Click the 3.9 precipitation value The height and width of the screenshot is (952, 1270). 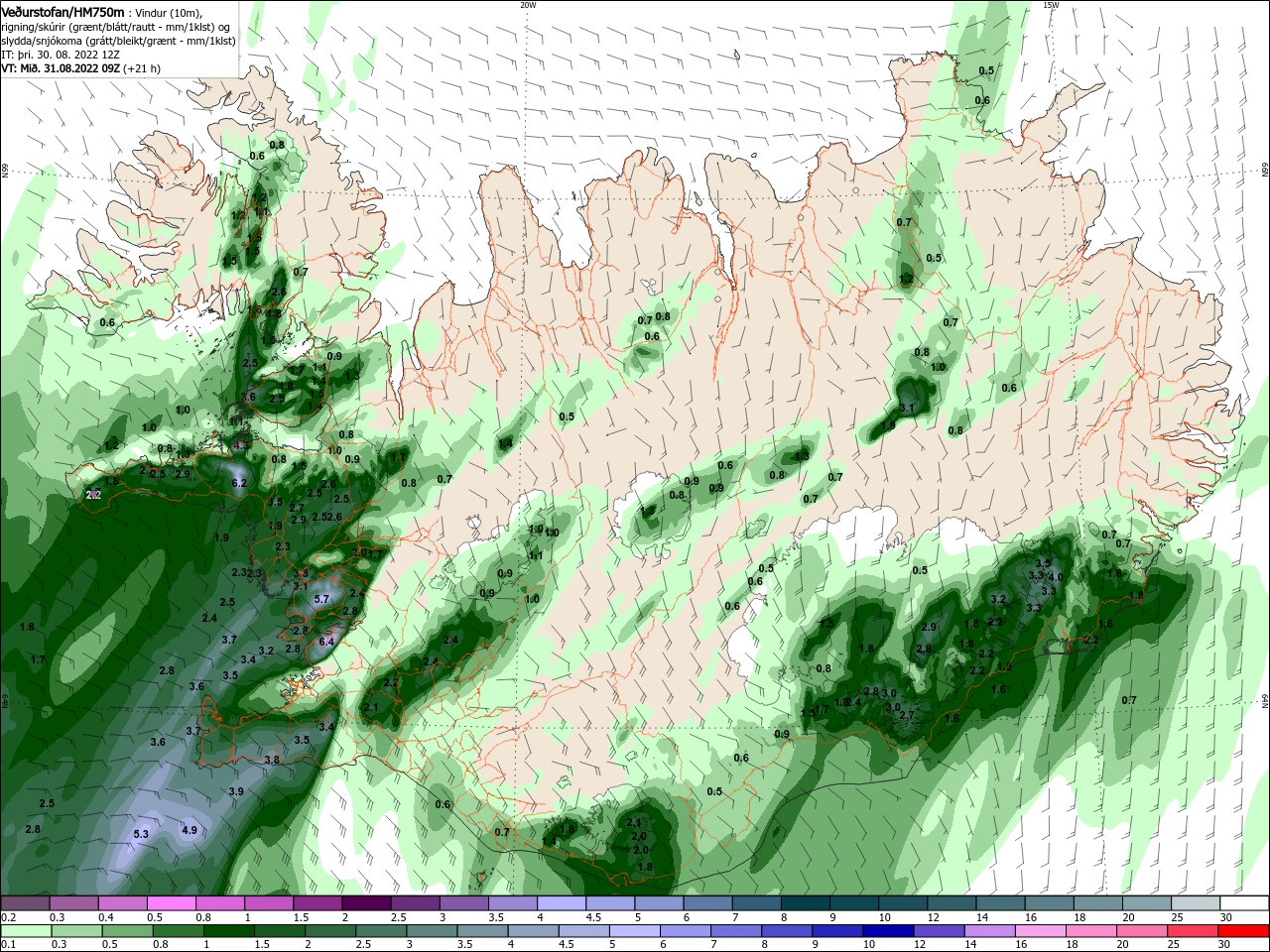[x=236, y=791]
